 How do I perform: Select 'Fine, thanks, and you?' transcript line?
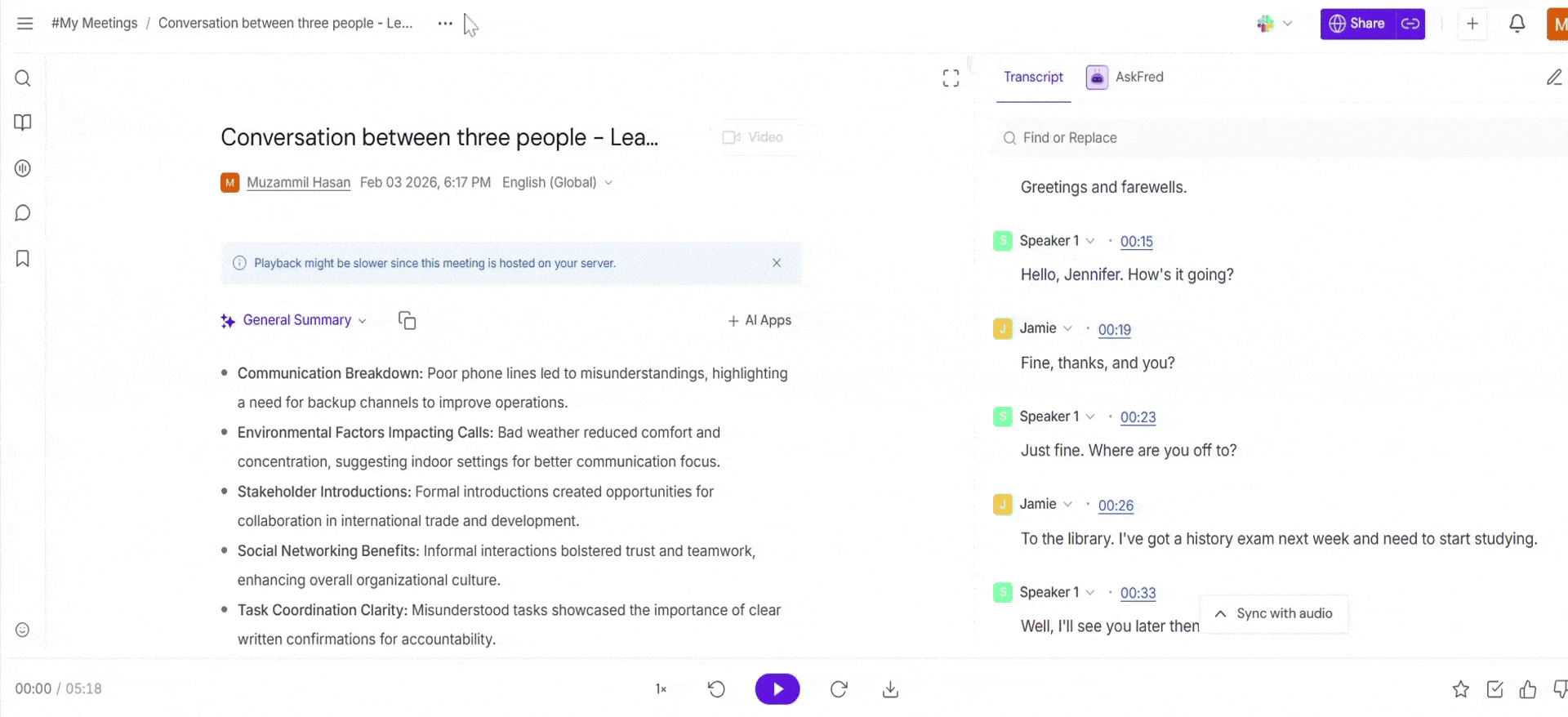pyautogui.click(x=1098, y=363)
